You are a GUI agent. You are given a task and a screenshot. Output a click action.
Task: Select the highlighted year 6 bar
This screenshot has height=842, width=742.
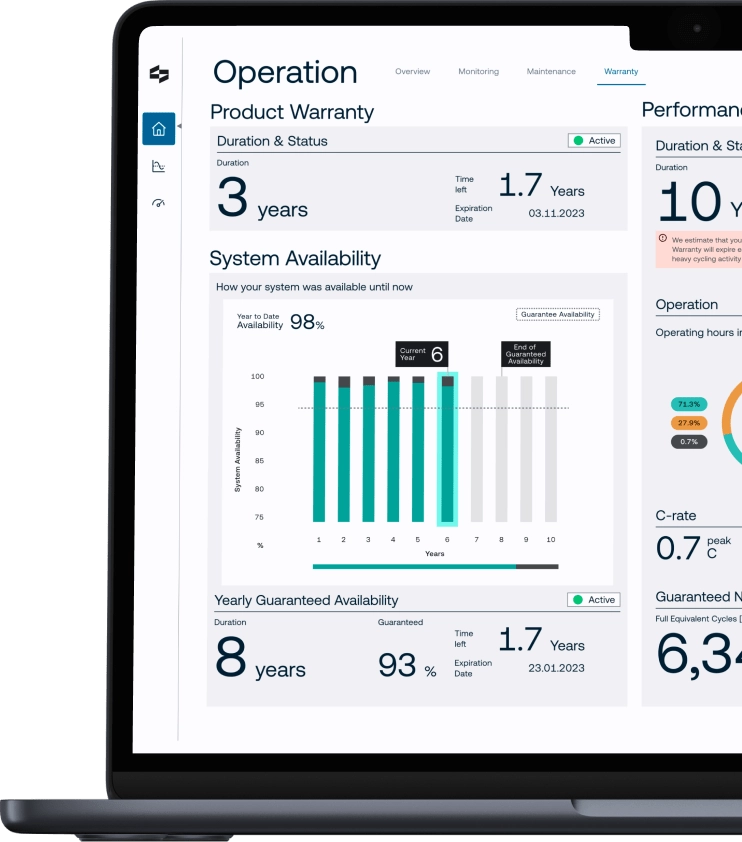tap(447, 449)
